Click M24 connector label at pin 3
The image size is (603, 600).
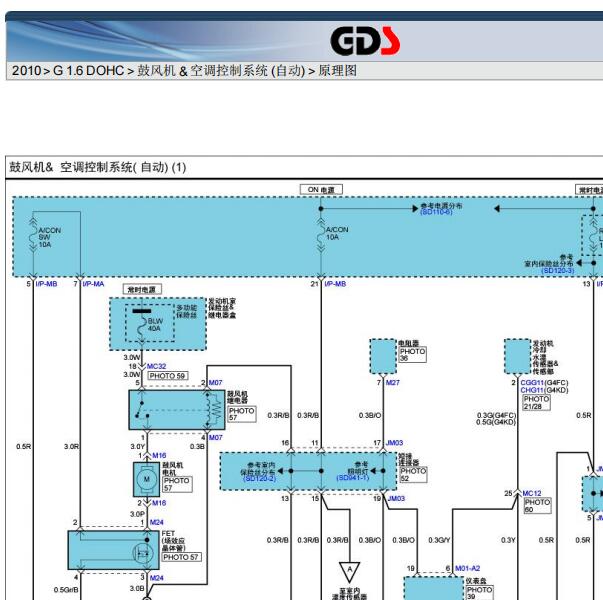(x=157, y=578)
